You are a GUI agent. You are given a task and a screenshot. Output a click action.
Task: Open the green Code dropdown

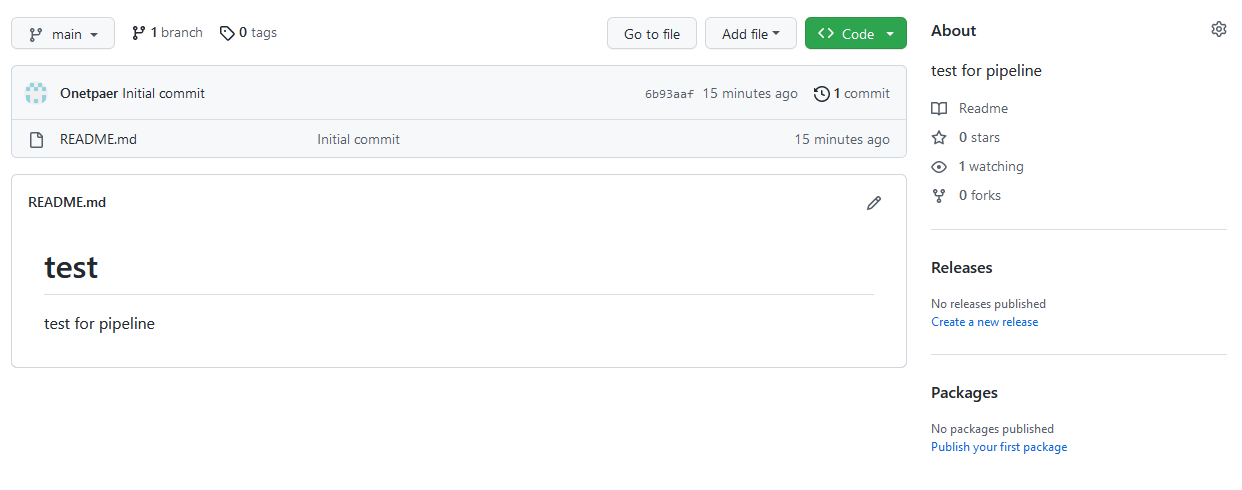click(856, 33)
